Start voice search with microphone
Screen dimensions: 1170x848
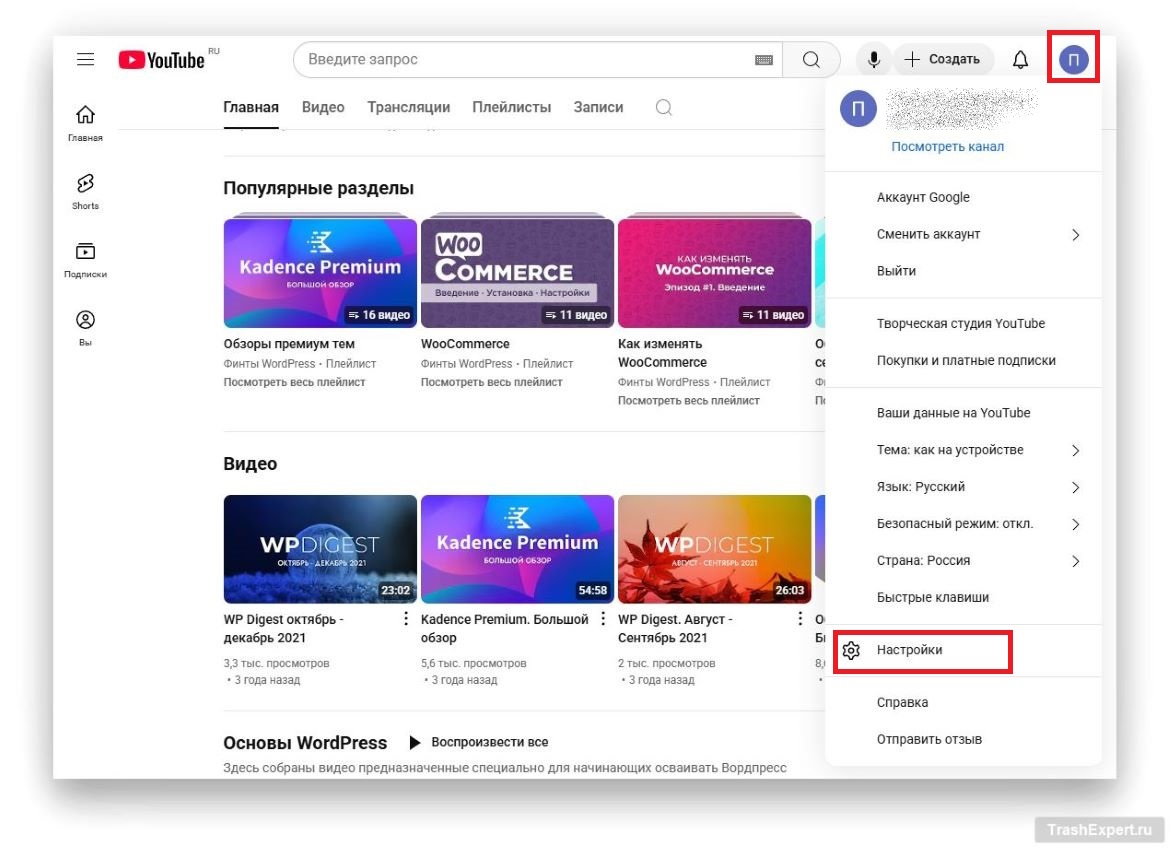tap(873, 59)
